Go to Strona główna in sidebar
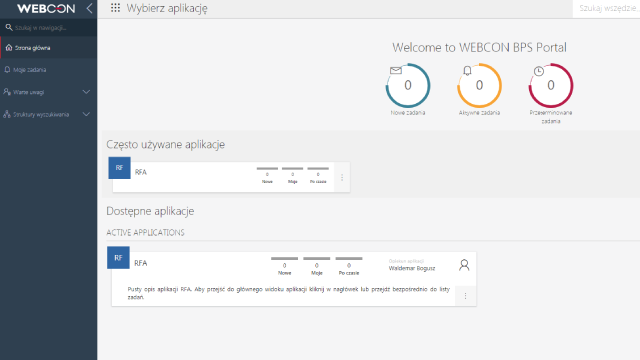The height and width of the screenshot is (360, 640). 49,48
